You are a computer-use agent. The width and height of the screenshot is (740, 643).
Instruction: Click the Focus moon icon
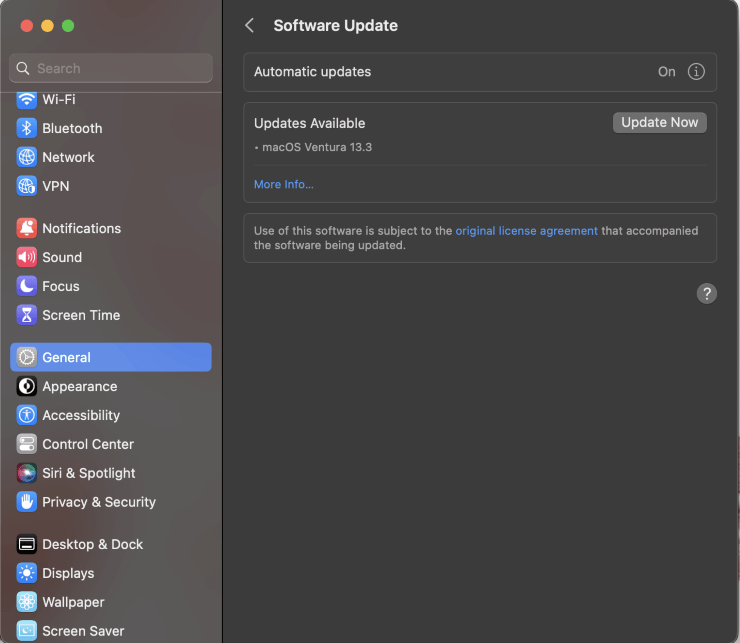26,286
